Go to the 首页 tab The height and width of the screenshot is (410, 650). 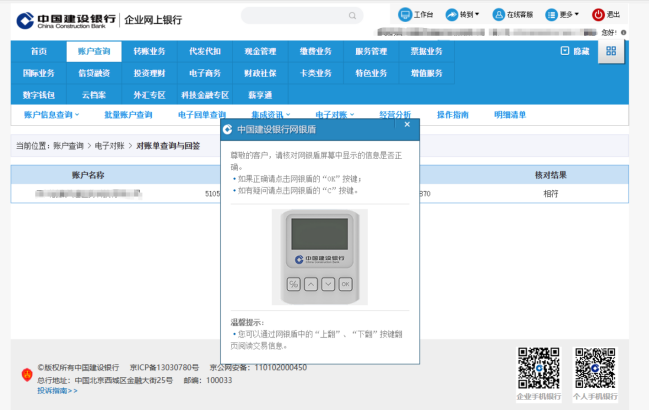pos(39,51)
